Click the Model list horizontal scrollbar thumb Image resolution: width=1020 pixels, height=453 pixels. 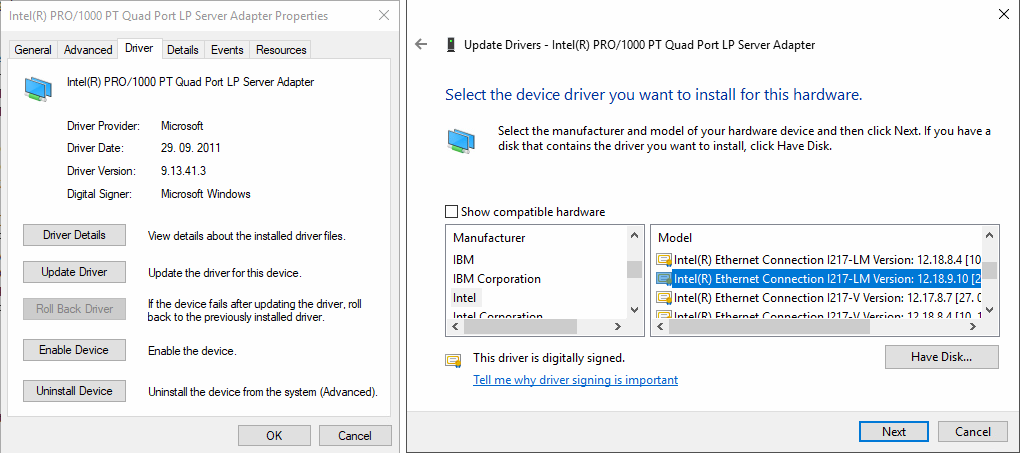pos(769,327)
